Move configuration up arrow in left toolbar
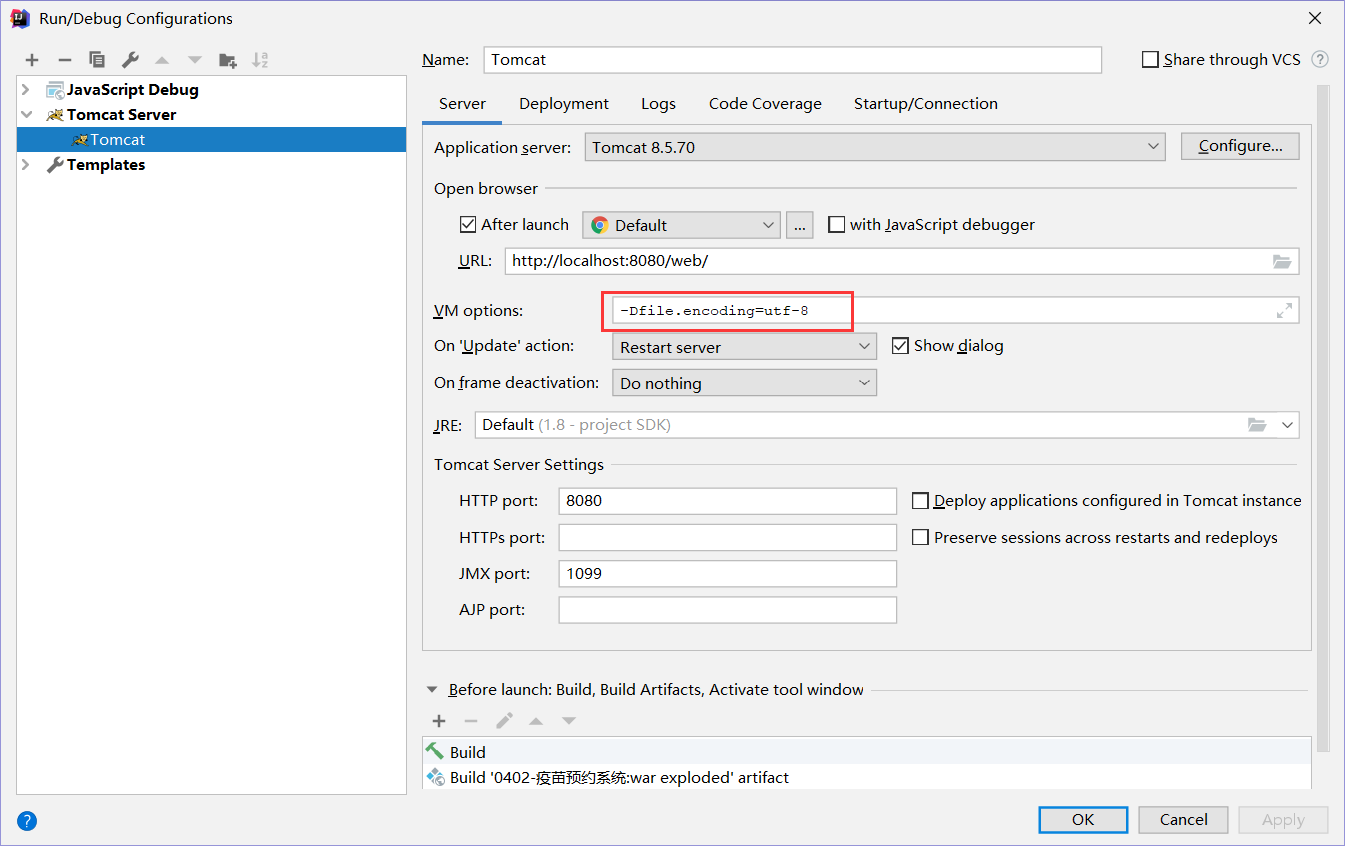 coord(162,60)
